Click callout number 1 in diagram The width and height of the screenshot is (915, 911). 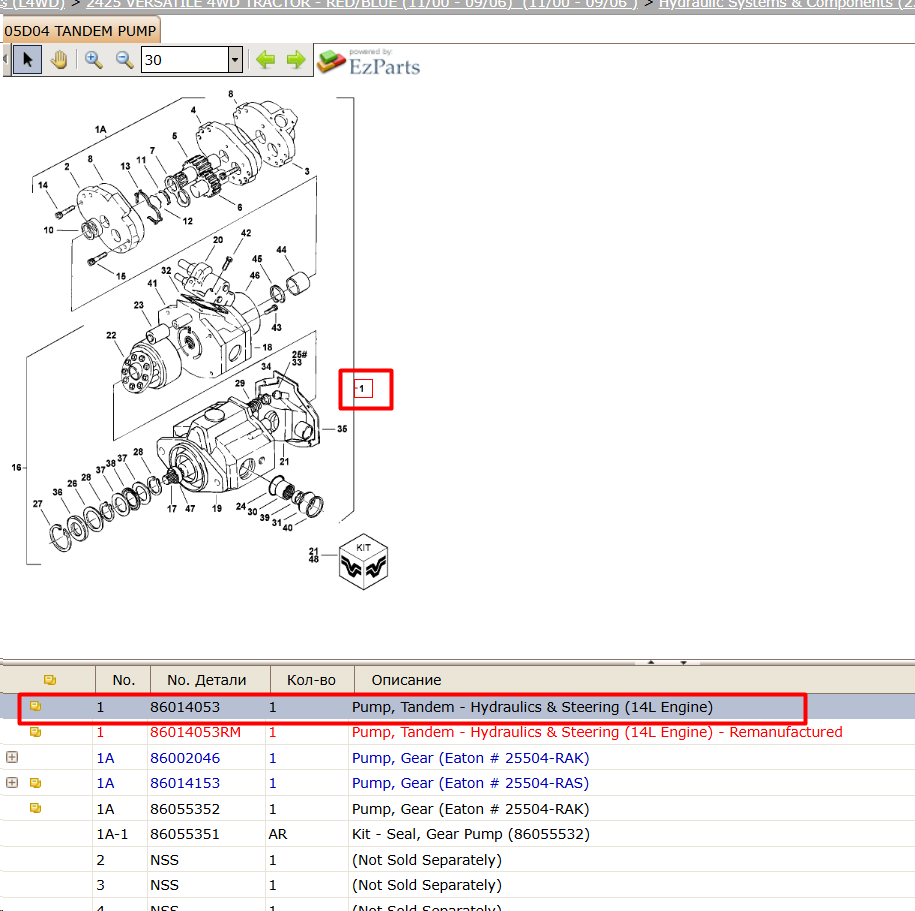click(362, 389)
